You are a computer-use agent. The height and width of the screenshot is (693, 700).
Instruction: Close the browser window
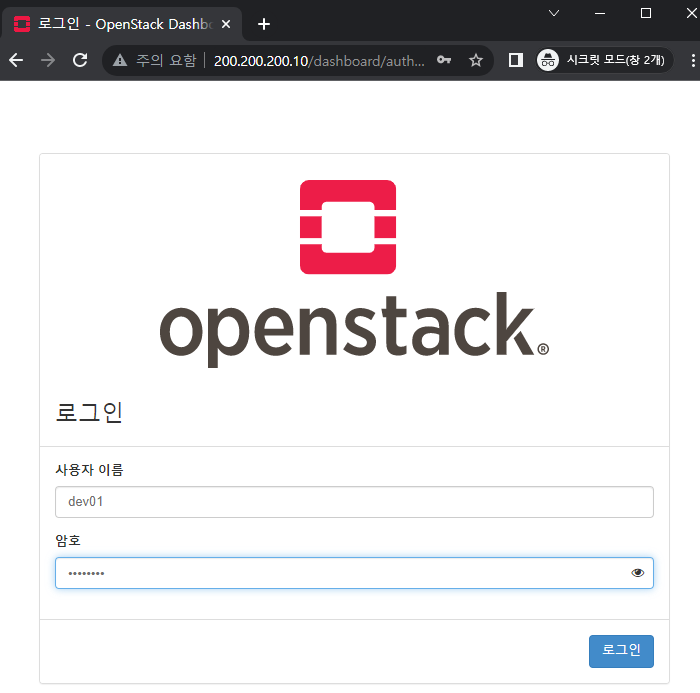[x=691, y=13]
